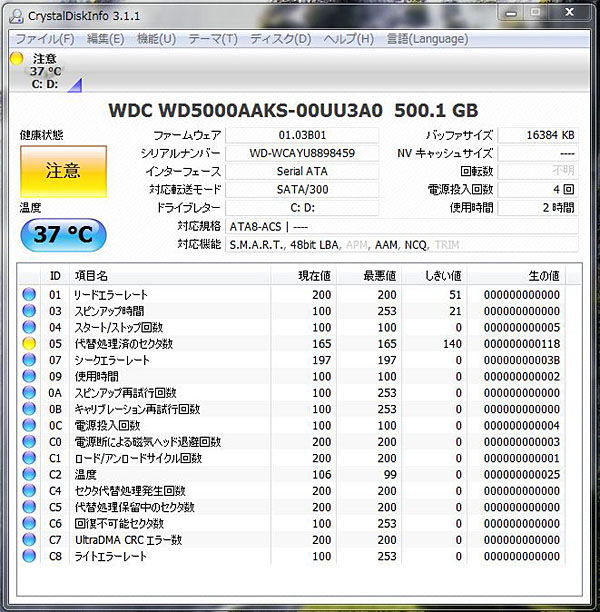The height and width of the screenshot is (612, 600).
Task: Click the ID column header
Action: pyautogui.click(x=55, y=276)
